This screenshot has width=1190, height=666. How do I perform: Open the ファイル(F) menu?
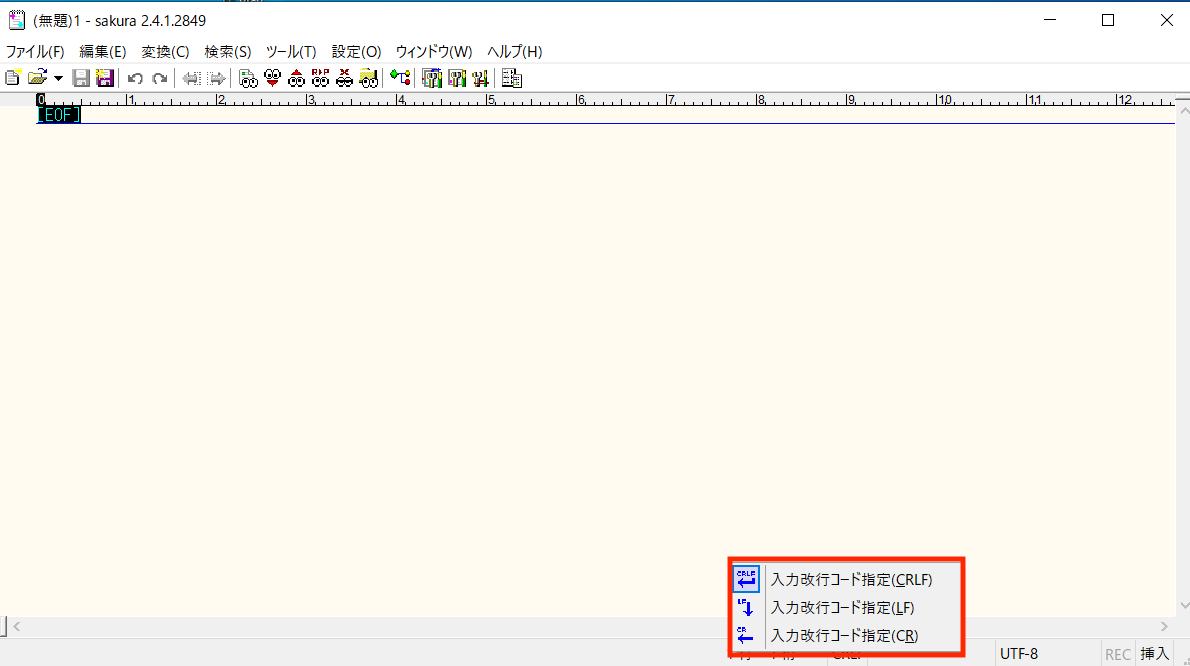click(35, 52)
